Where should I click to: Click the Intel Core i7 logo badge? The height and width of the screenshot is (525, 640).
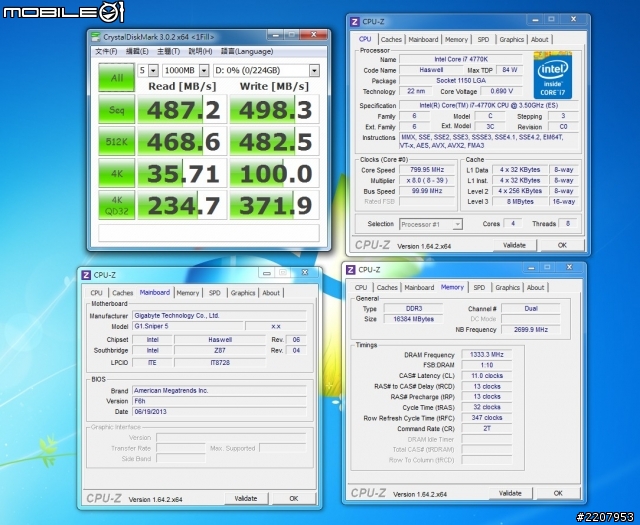pos(553,76)
